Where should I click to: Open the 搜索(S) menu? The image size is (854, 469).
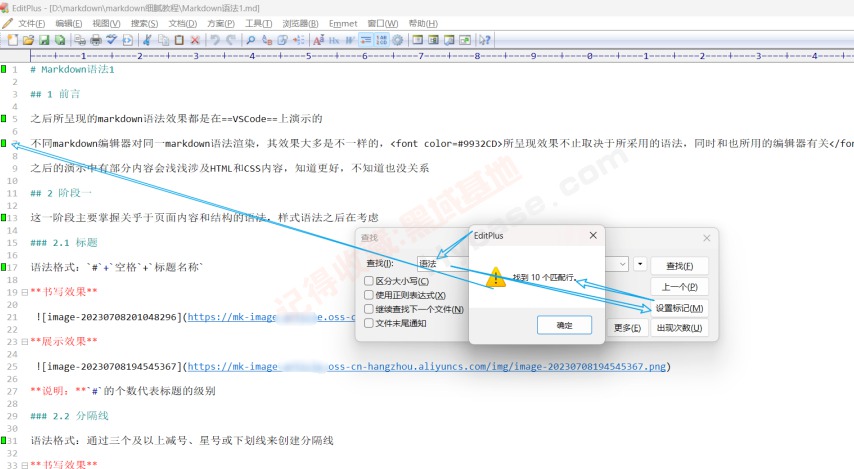pyautogui.click(x=144, y=23)
